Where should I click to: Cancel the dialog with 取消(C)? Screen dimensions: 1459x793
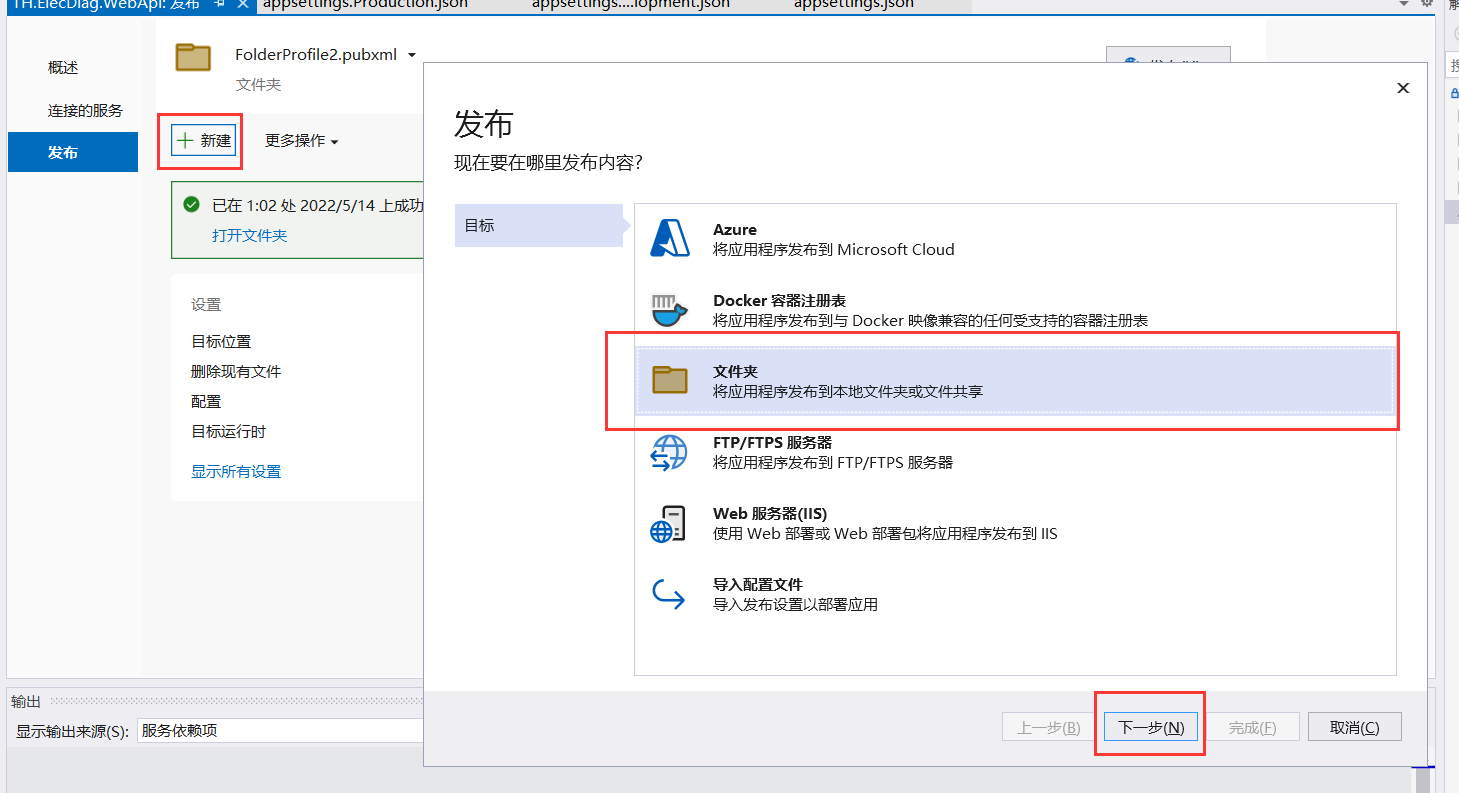point(1355,727)
